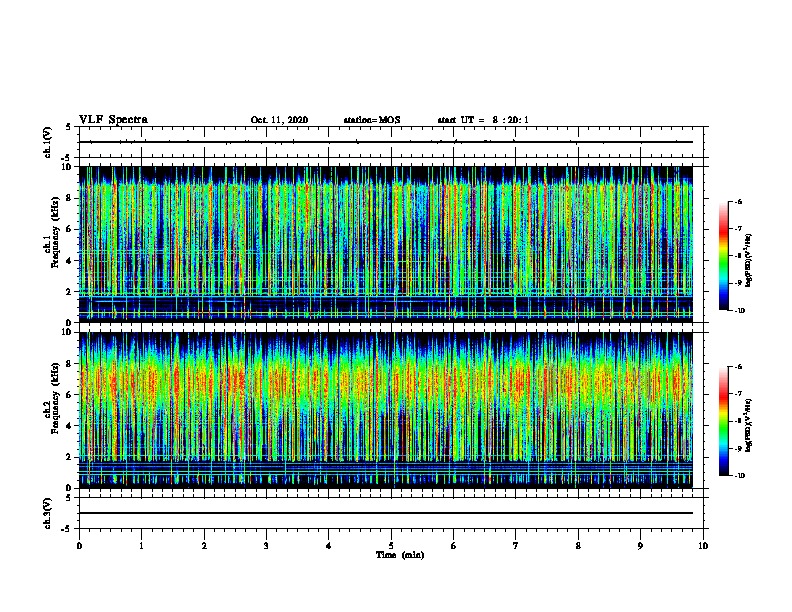Click the time axis tick label "7"

(x=516, y=546)
